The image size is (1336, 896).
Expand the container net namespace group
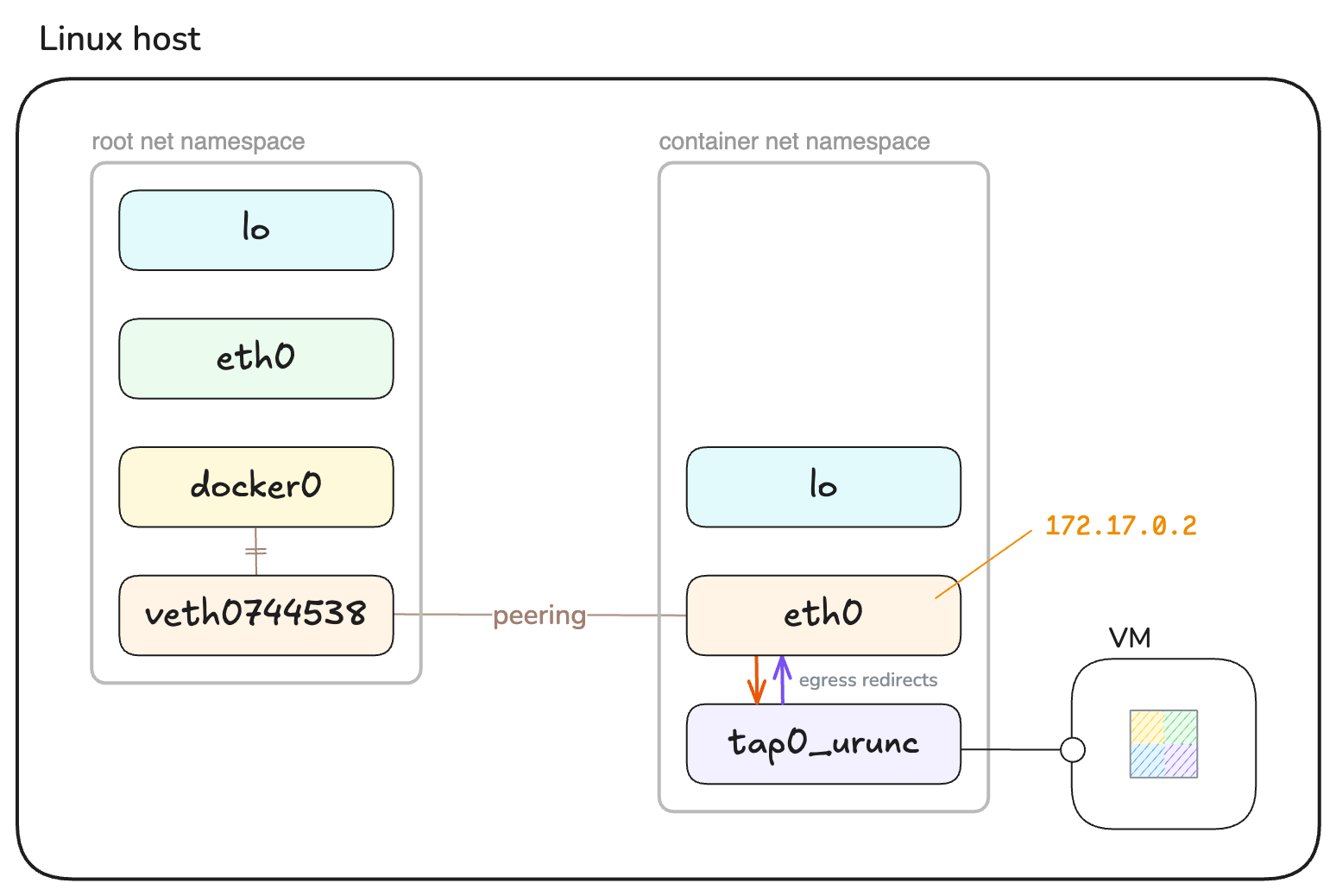[x=794, y=141]
